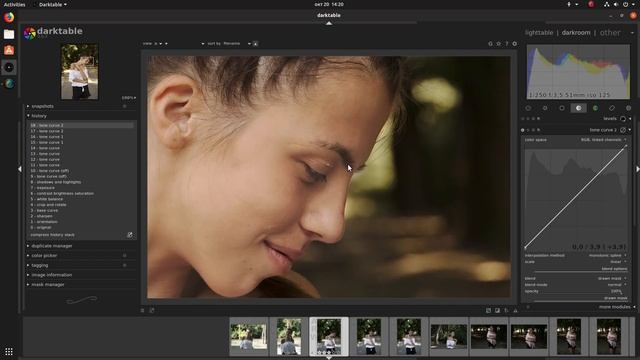
Task: Toggle the sort order button
Action: pos(256,44)
